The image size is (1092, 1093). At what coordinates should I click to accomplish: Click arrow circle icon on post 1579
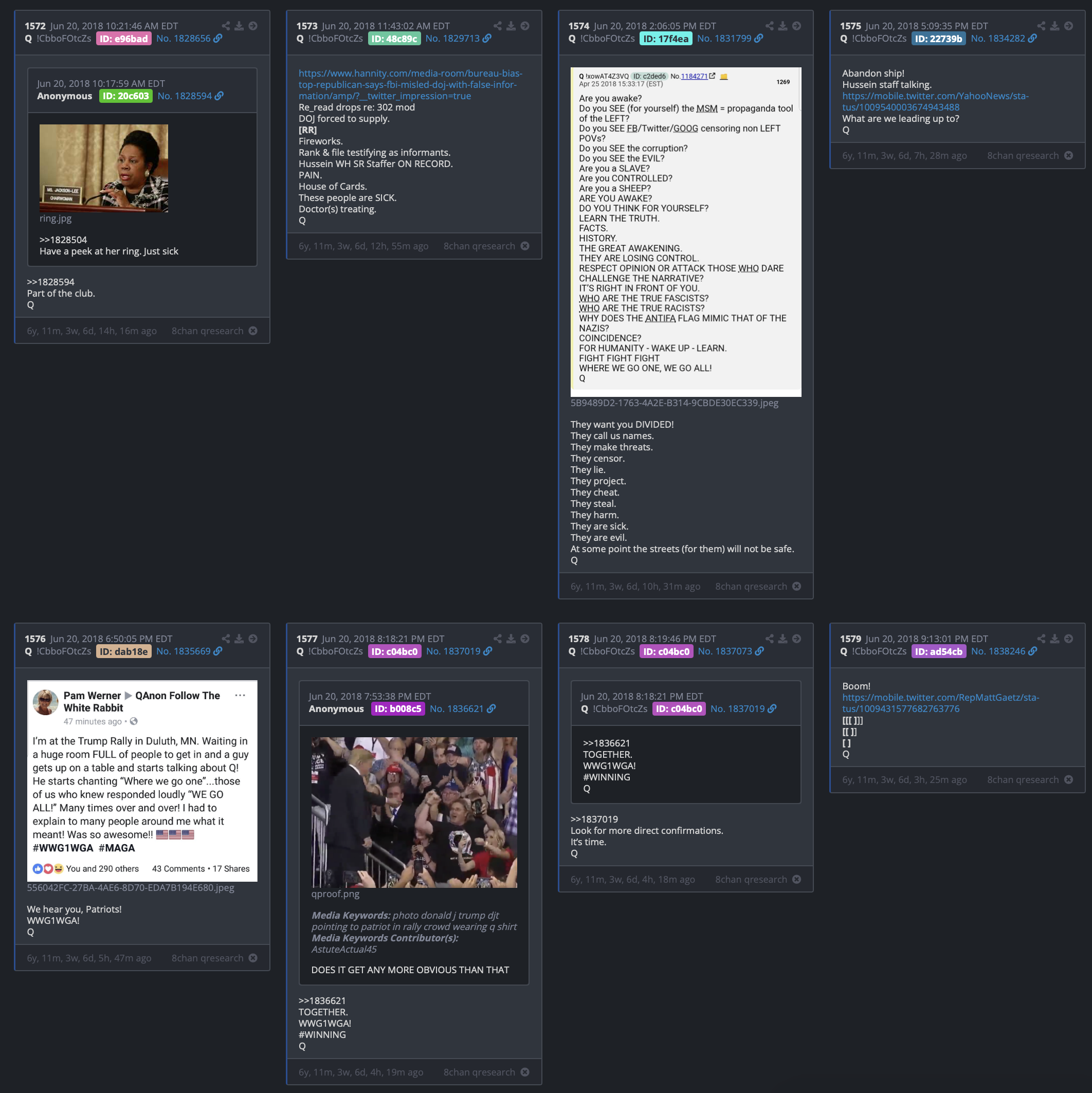1068,639
